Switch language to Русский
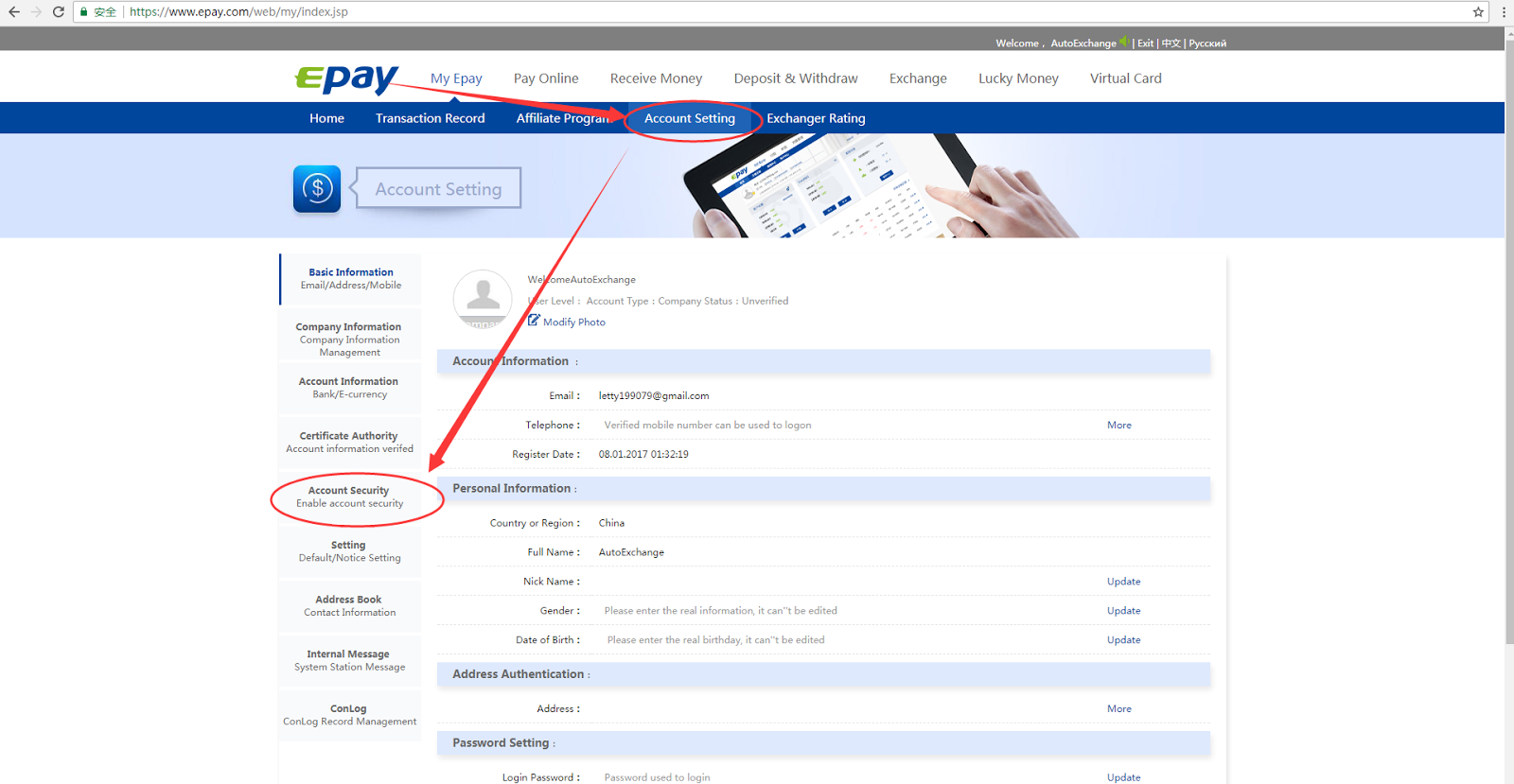1514x784 pixels. [1207, 44]
